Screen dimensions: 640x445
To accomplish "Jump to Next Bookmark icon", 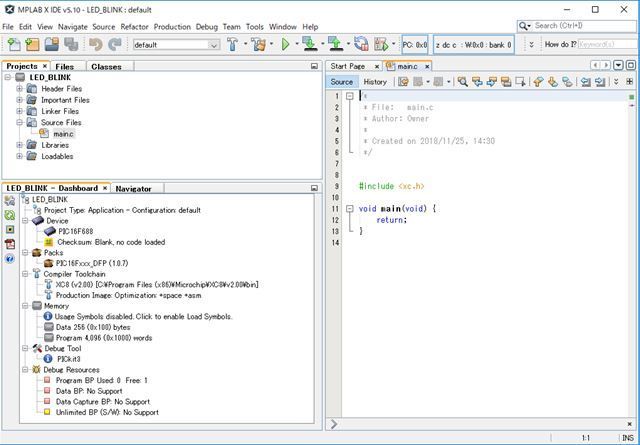I will [x=553, y=82].
